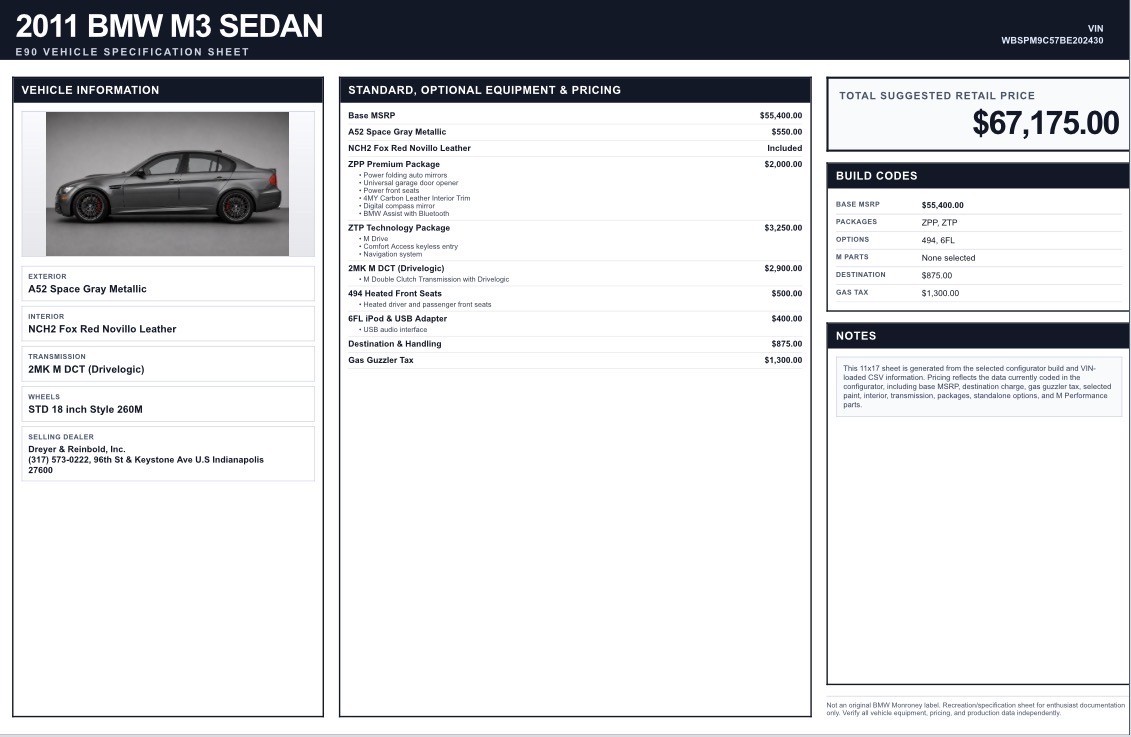Image resolution: width=1131 pixels, height=737 pixels.
Task: Click the 'Not an original BMW Monroney label' disclaimer
Action: (975, 709)
